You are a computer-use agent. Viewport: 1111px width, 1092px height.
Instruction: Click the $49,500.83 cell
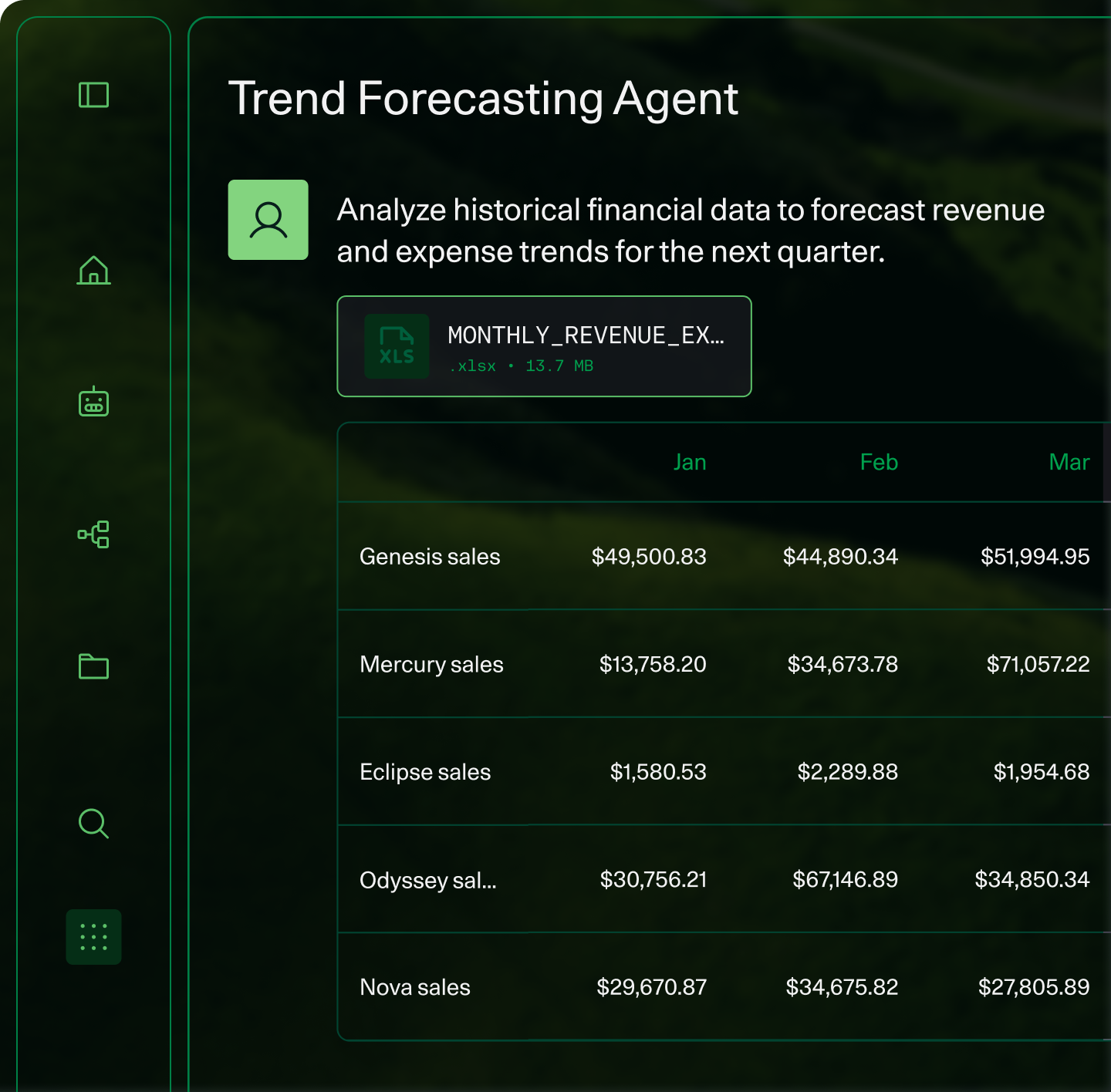coord(649,556)
